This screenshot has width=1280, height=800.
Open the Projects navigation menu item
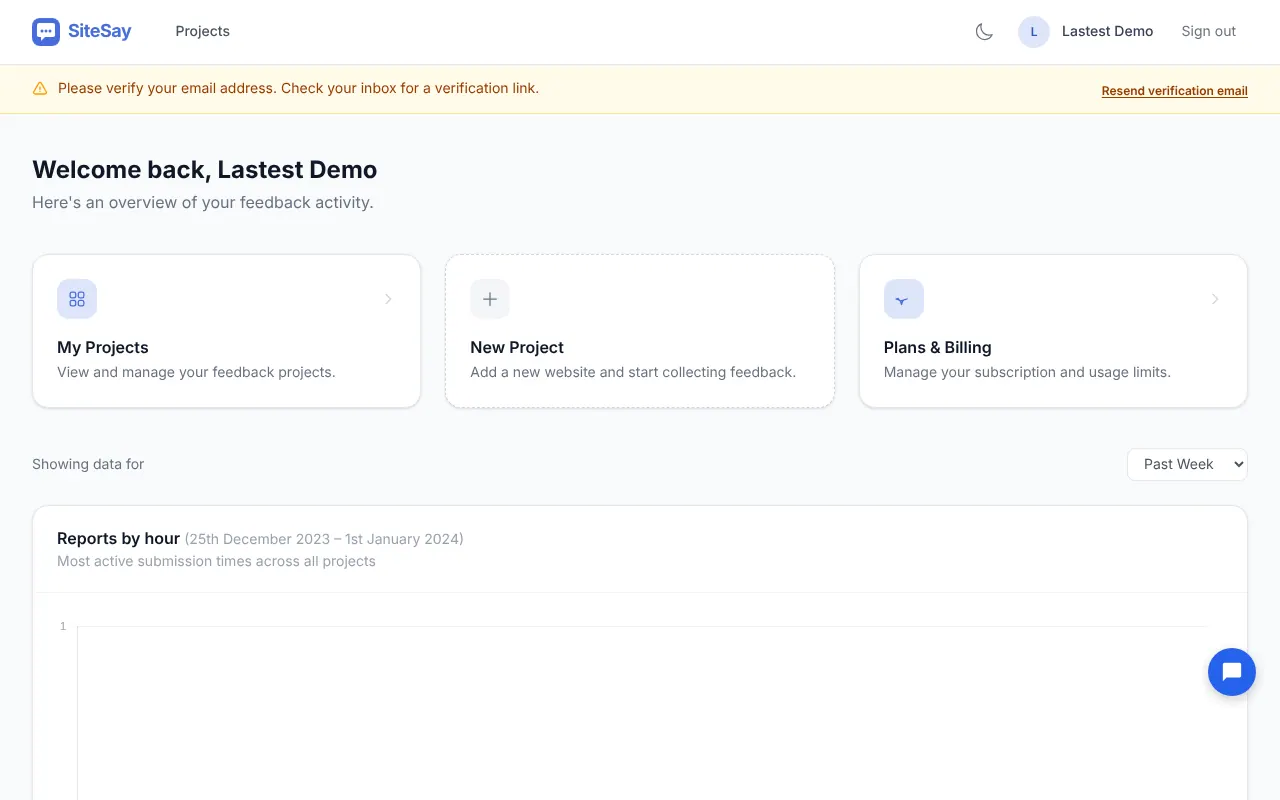[203, 32]
